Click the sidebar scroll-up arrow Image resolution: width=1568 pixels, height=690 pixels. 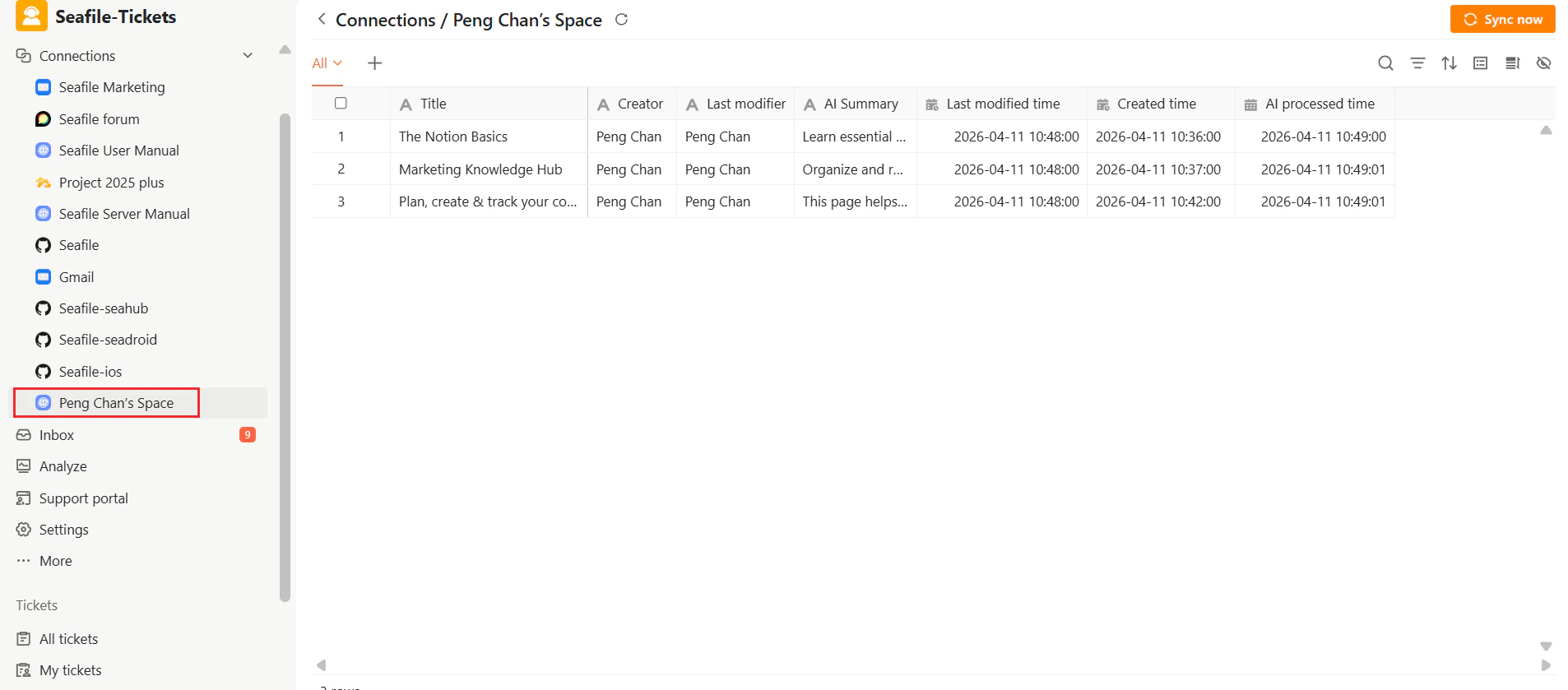coord(285,49)
